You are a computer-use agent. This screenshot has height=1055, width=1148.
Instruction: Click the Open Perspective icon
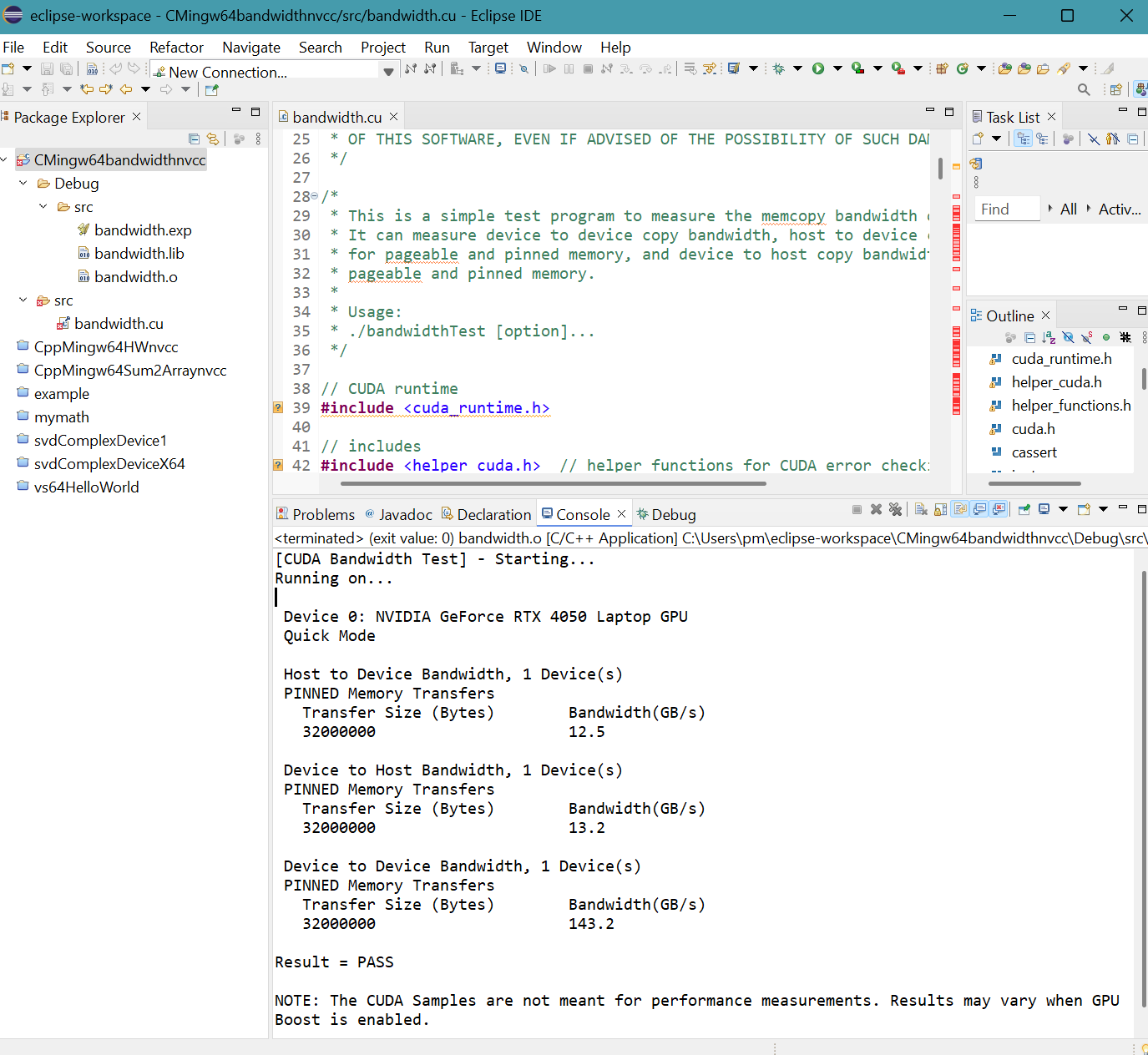click(x=1116, y=89)
